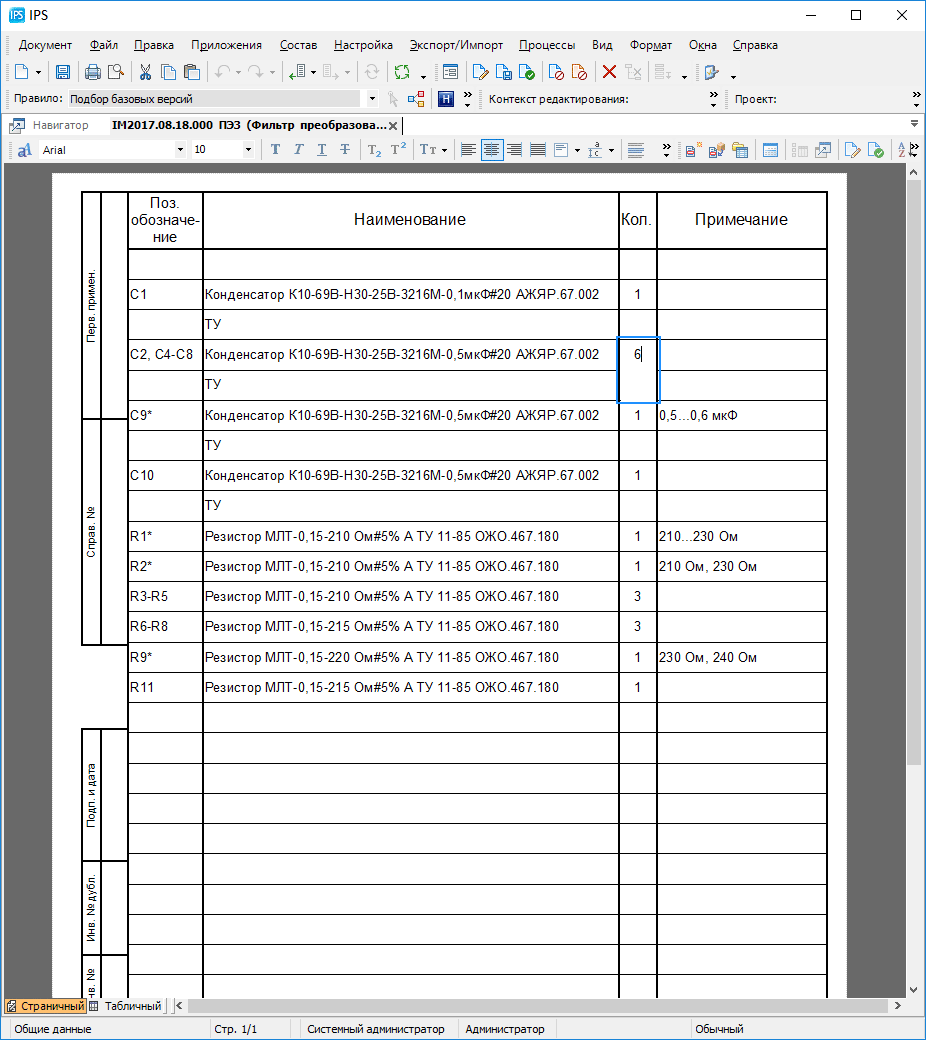Toggle center text alignment
The image size is (926, 1040).
click(x=491, y=150)
